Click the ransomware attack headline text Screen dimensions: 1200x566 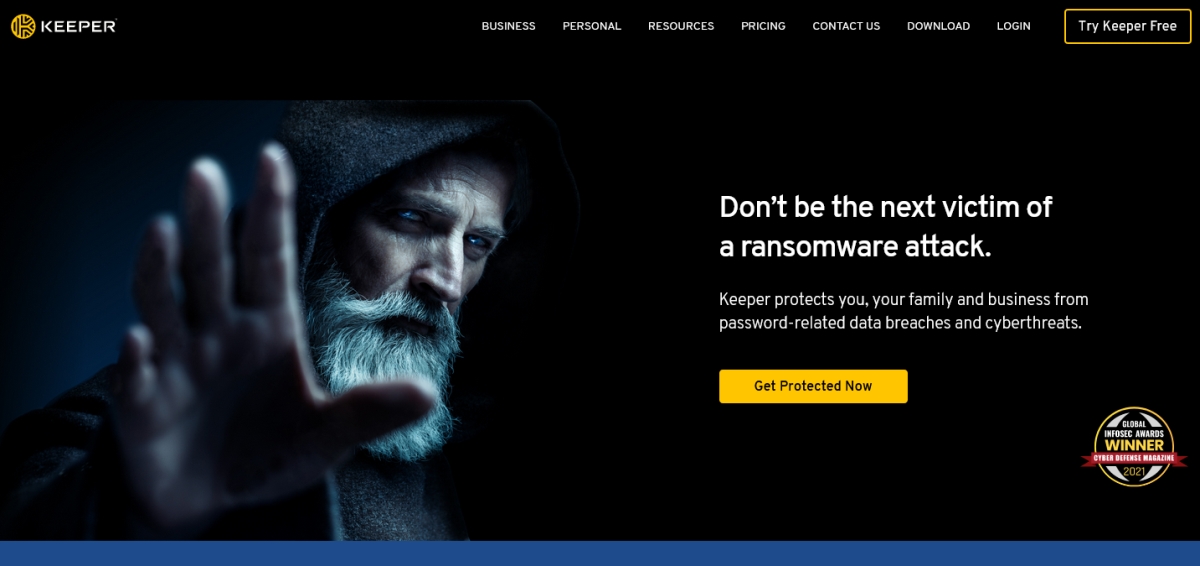(886, 227)
